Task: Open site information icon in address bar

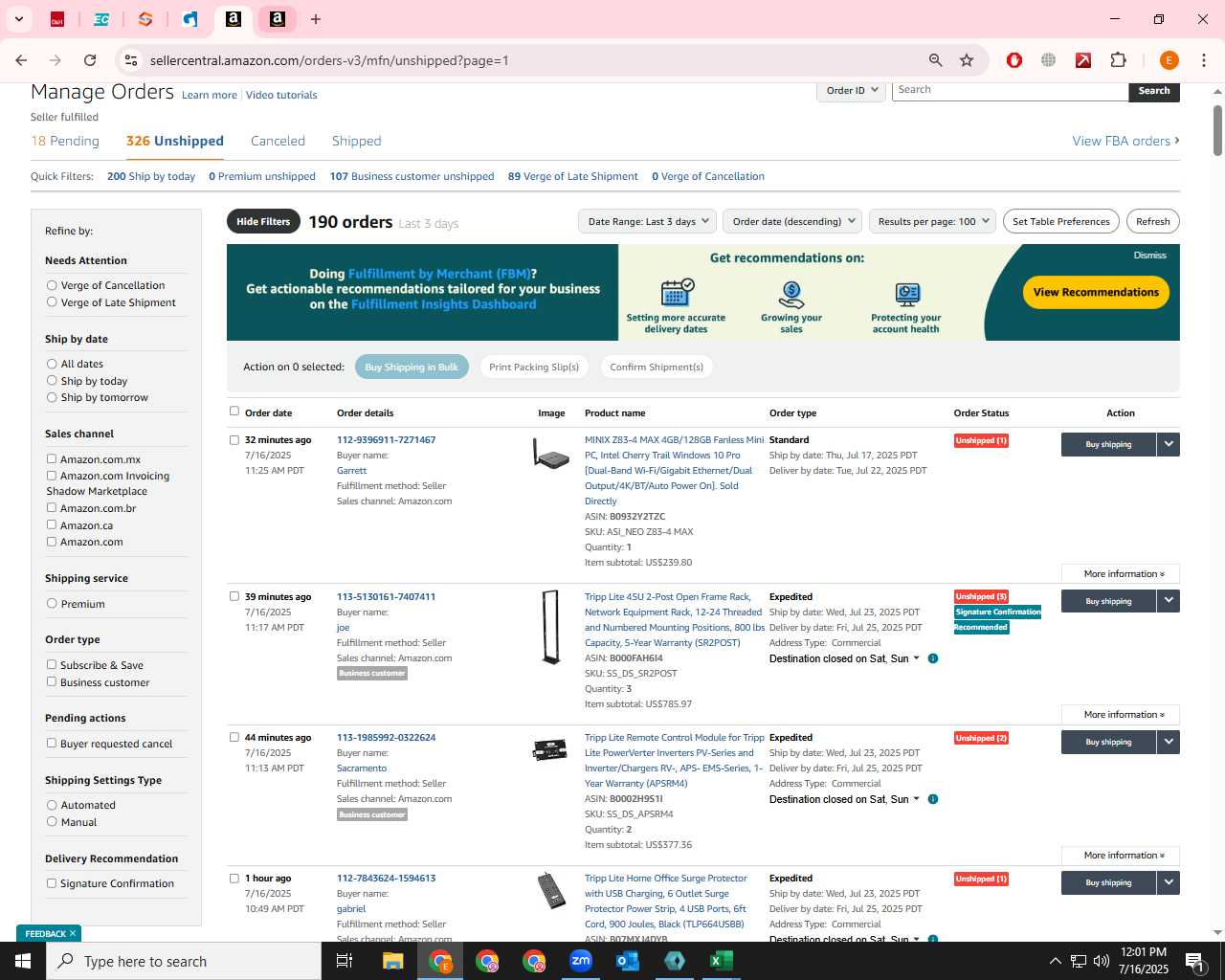Action: point(131,60)
